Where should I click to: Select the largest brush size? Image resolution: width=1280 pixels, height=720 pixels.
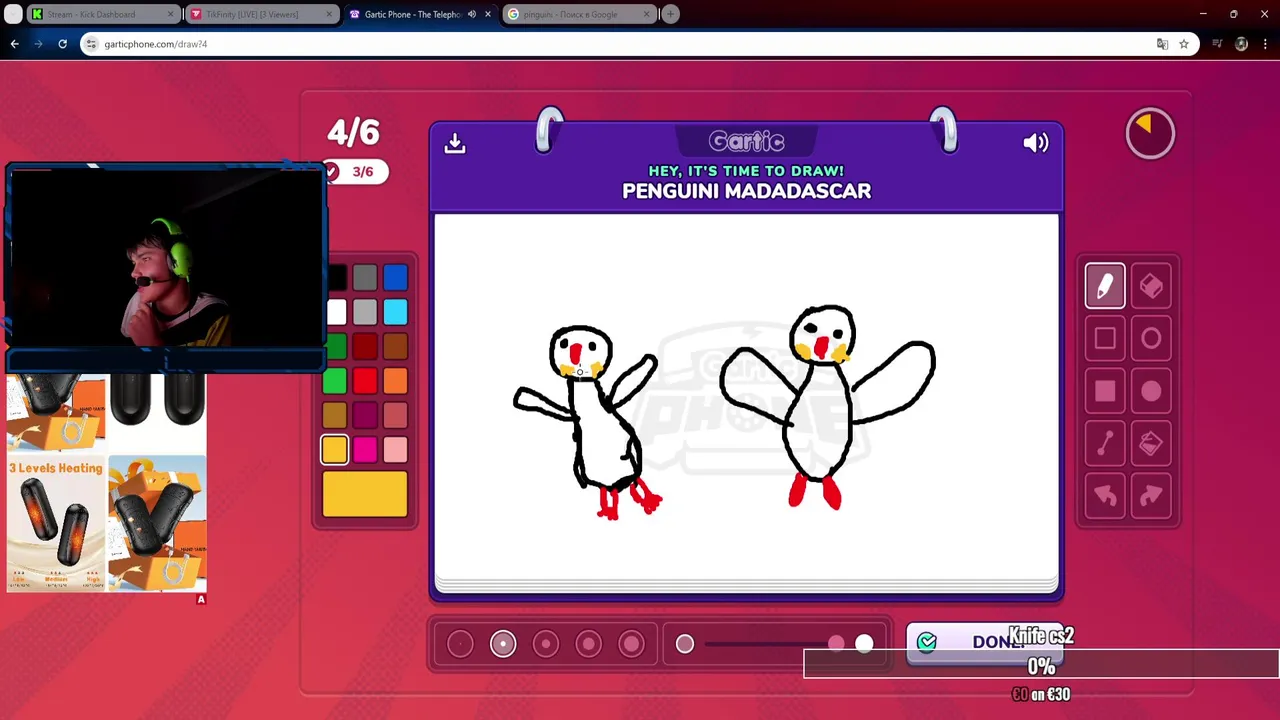[632, 644]
